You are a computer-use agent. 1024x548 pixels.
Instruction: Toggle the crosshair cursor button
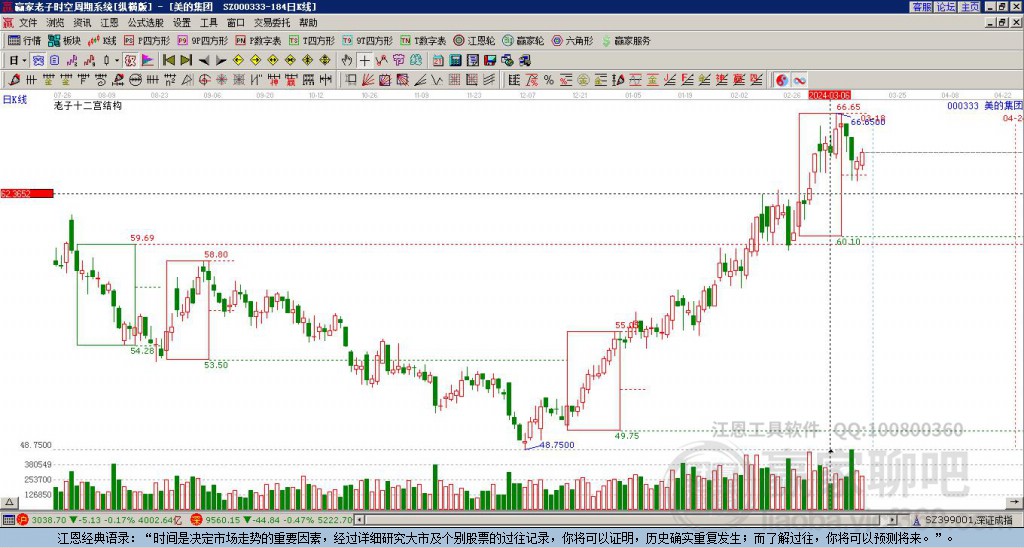tap(364, 60)
